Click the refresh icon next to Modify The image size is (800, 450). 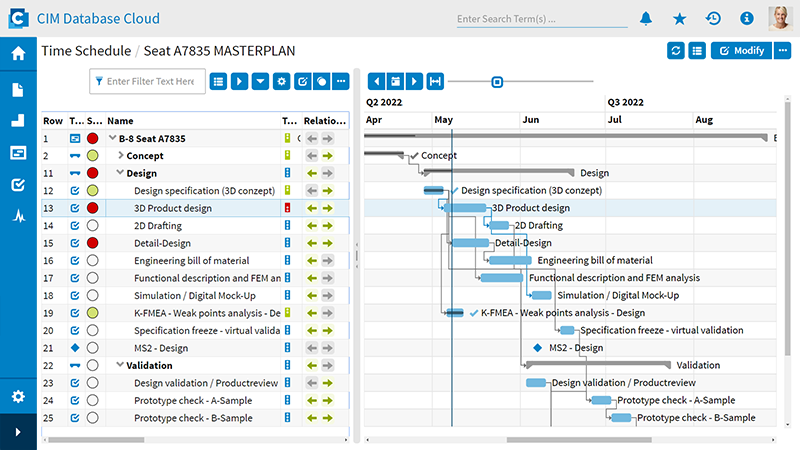tap(676, 51)
